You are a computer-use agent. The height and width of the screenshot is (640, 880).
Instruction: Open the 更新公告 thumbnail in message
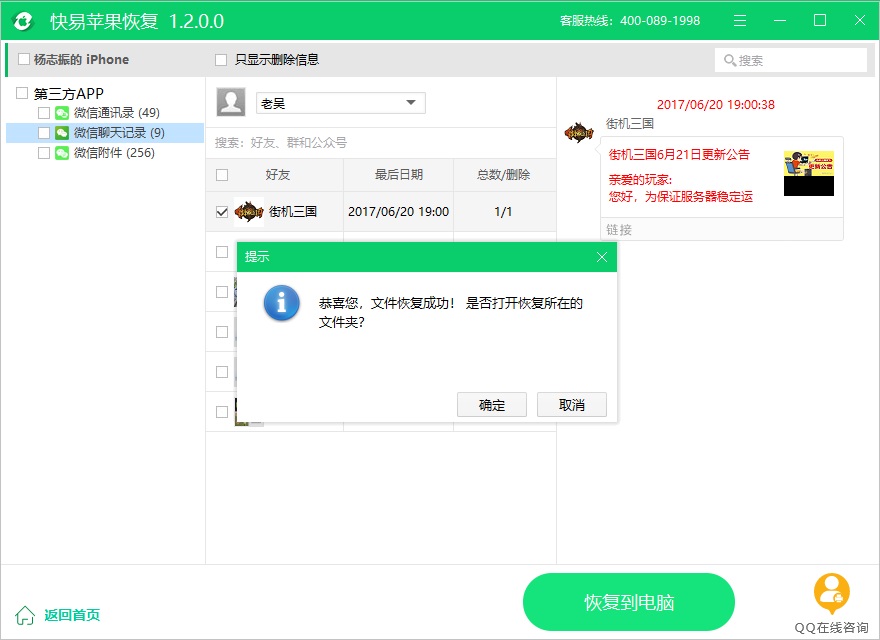(x=808, y=173)
